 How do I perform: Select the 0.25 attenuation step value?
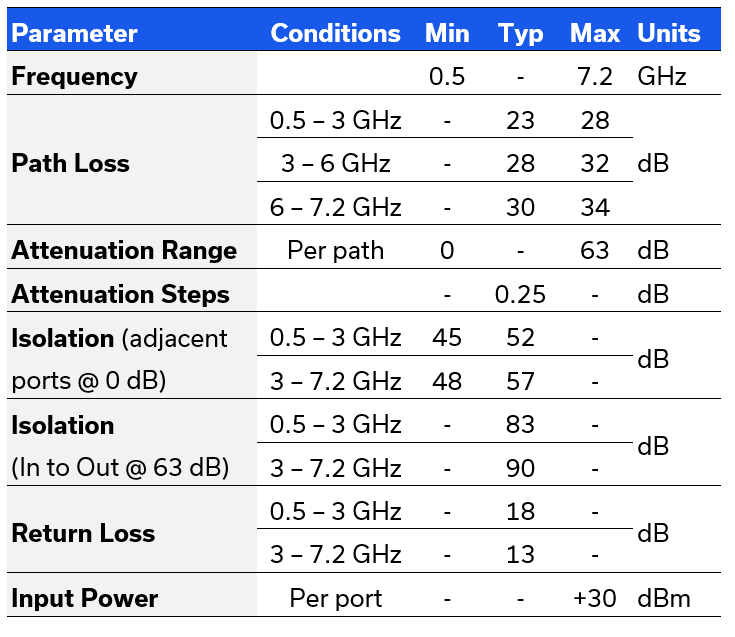[521, 294]
